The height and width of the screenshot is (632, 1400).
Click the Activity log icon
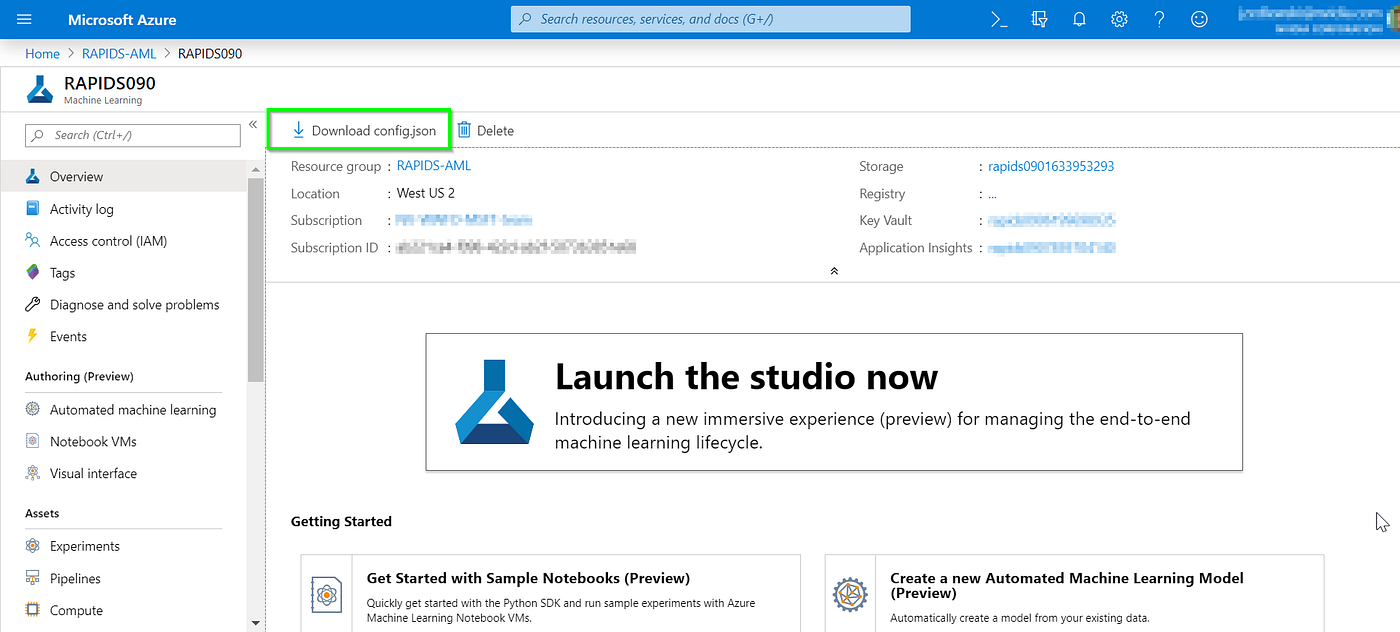[32, 209]
